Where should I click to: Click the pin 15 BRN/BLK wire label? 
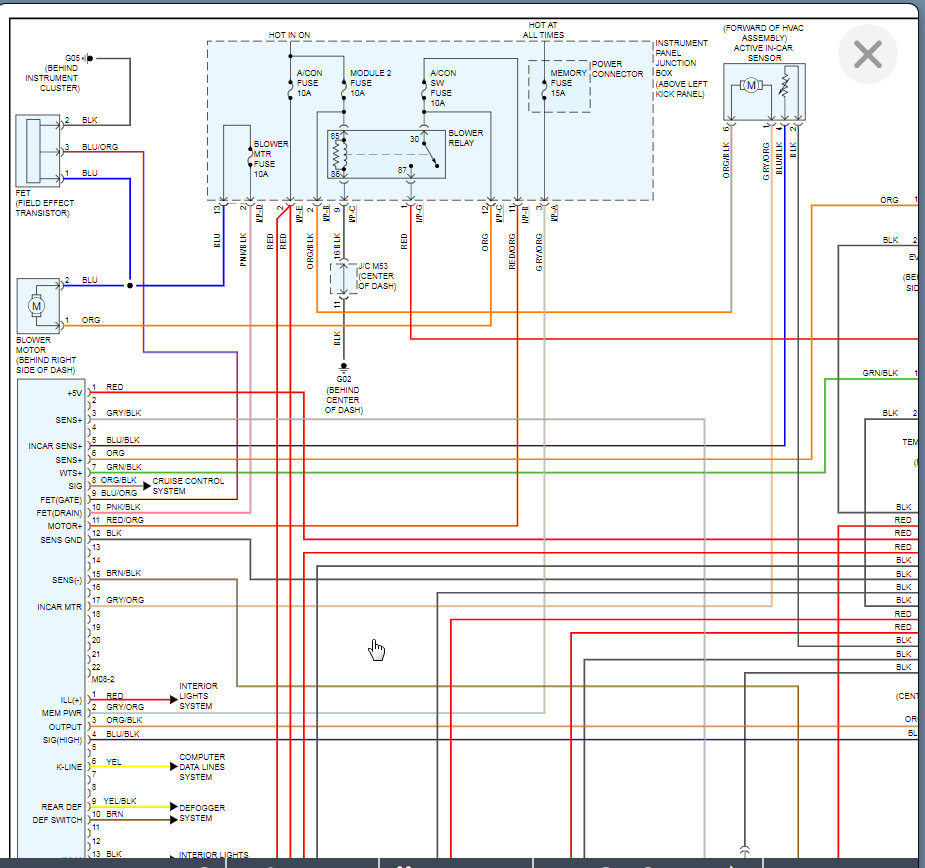click(x=123, y=573)
